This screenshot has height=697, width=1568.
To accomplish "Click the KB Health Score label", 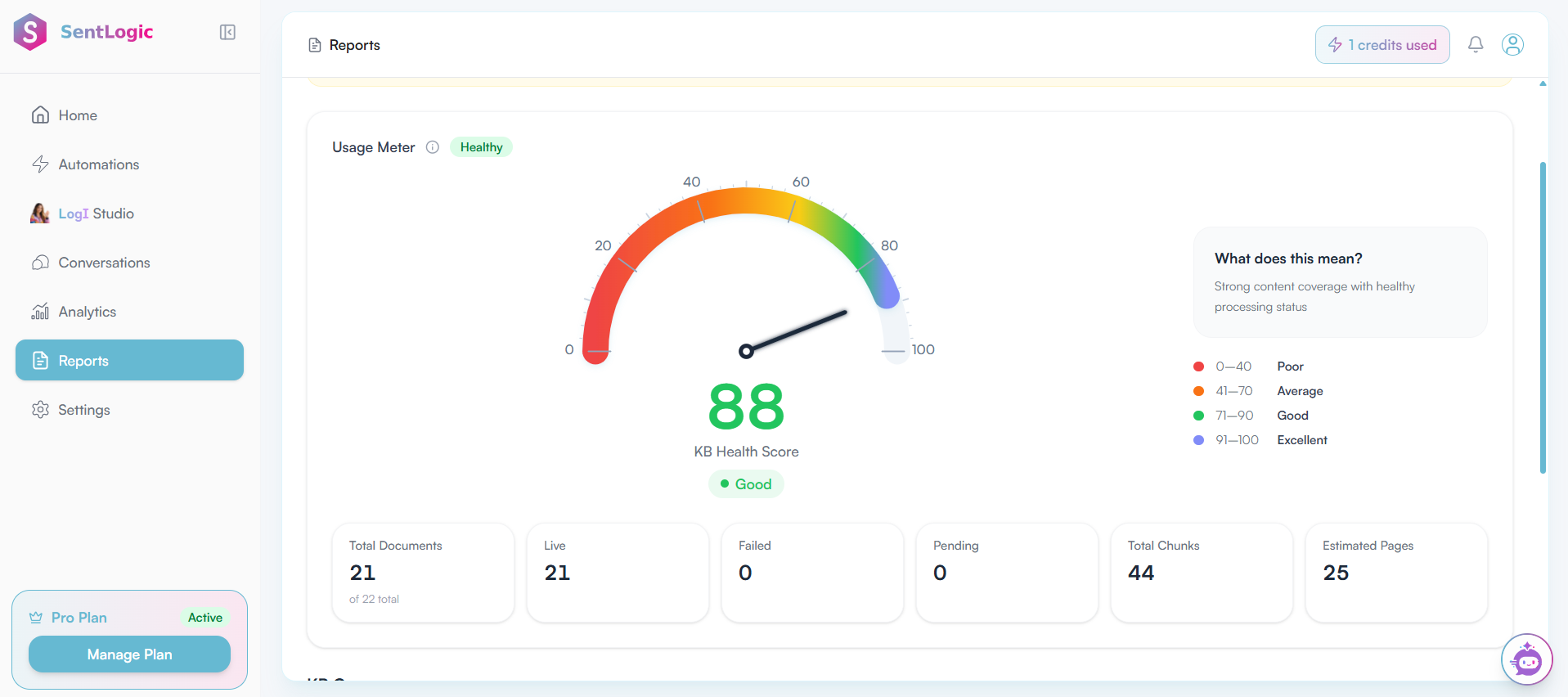I will (x=746, y=452).
